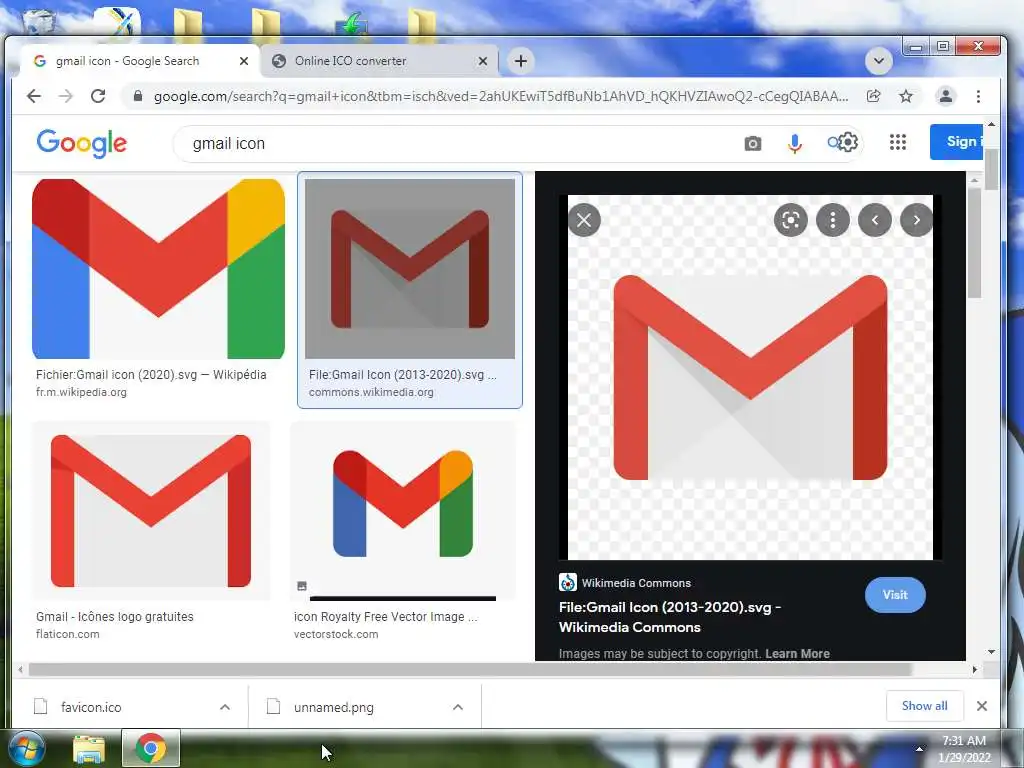Open File:Gmail Icon (2013-2020).svg title link
The height and width of the screenshot is (768, 1024).
tap(669, 617)
